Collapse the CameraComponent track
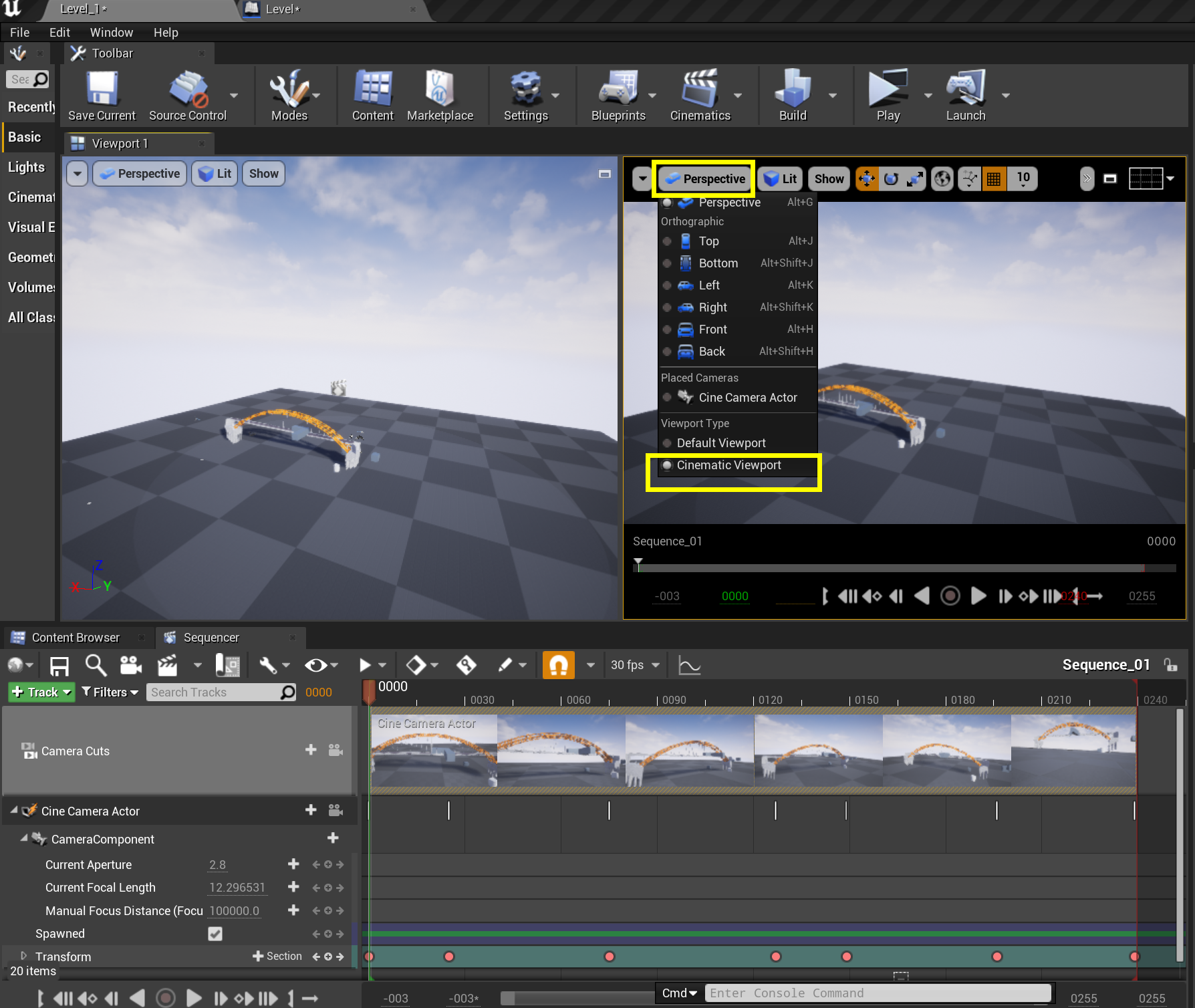The image size is (1195, 1008). point(24,838)
